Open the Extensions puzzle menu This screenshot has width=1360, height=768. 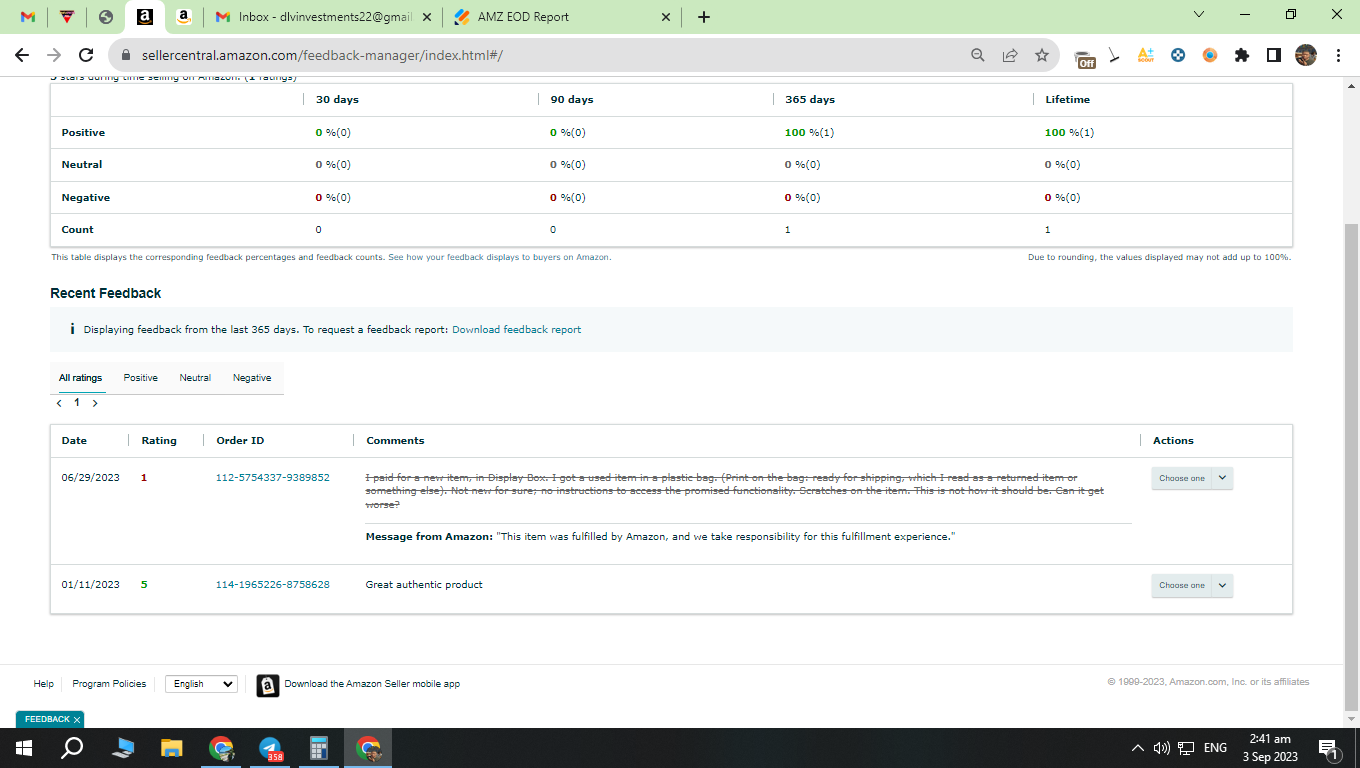click(x=1242, y=55)
